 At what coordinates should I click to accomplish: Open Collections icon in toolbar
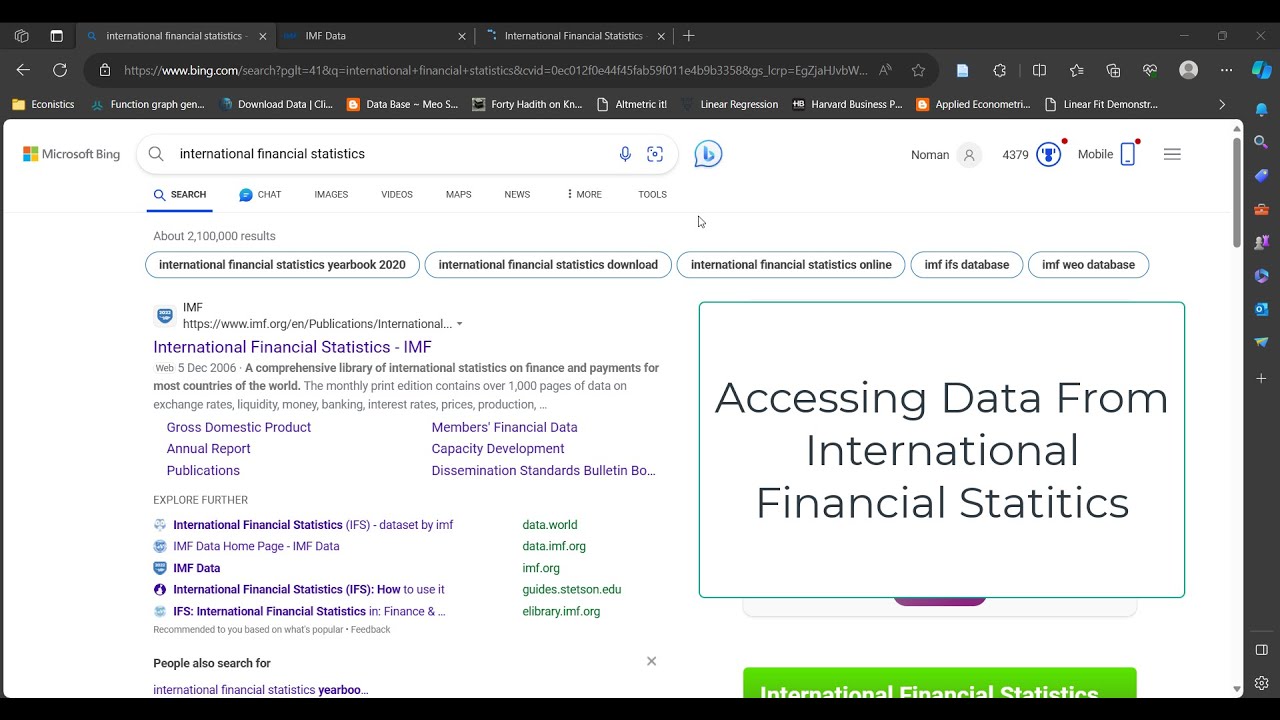(1113, 70)
